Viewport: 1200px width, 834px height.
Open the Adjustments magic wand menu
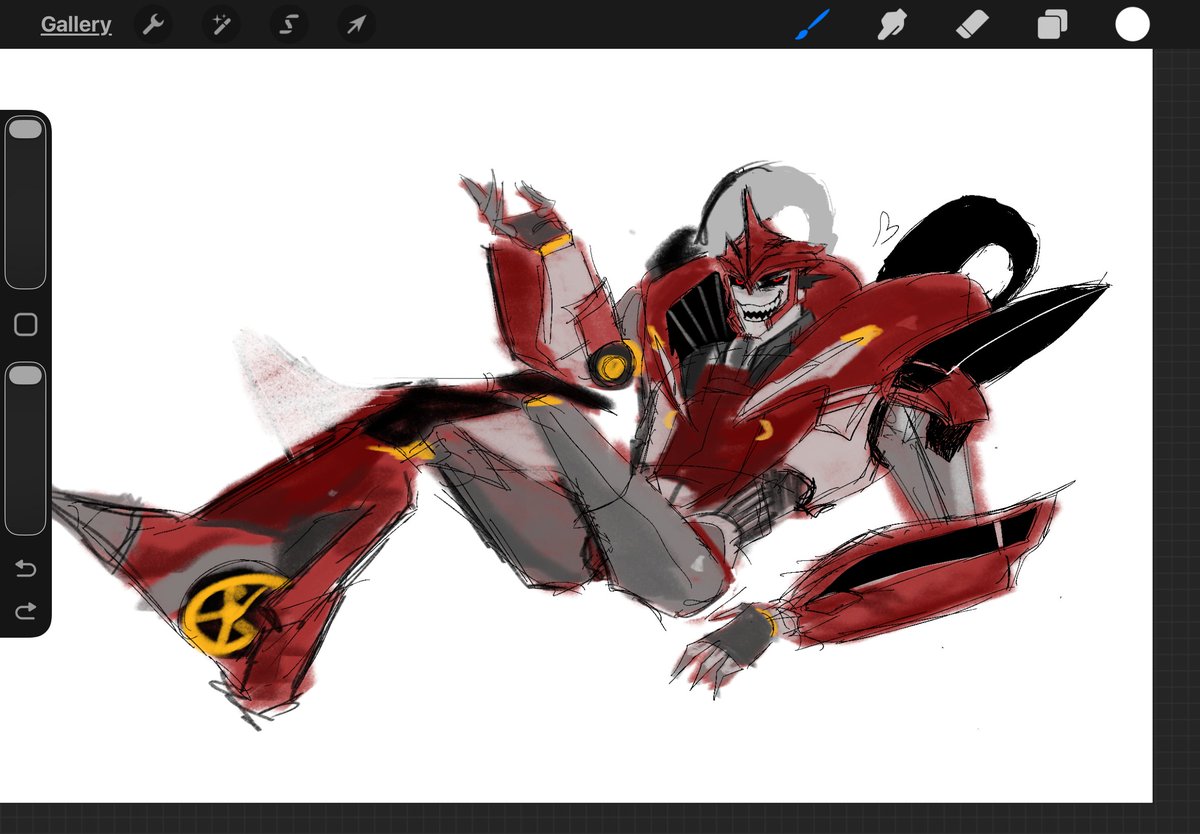coord(220,25)
